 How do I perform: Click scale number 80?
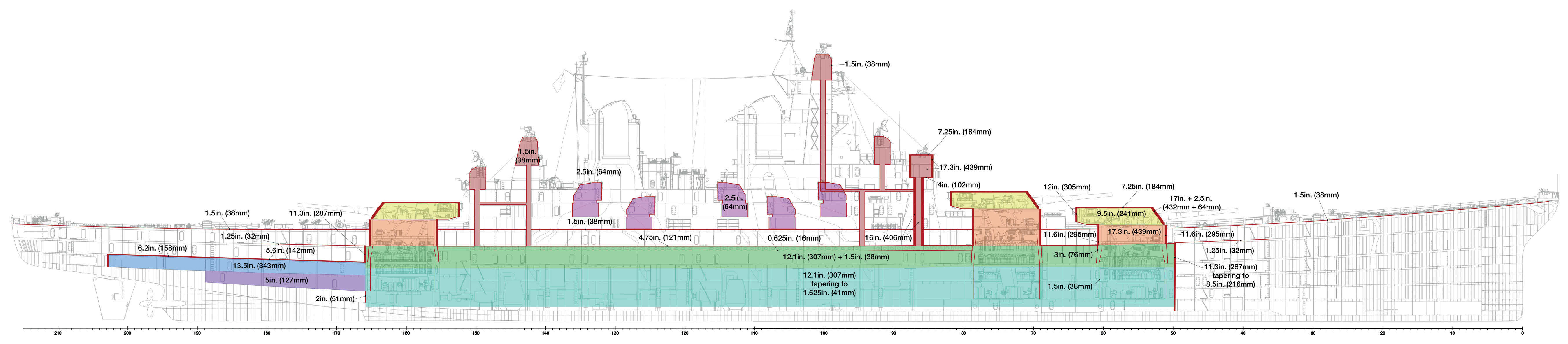click(x=964, y=333)
